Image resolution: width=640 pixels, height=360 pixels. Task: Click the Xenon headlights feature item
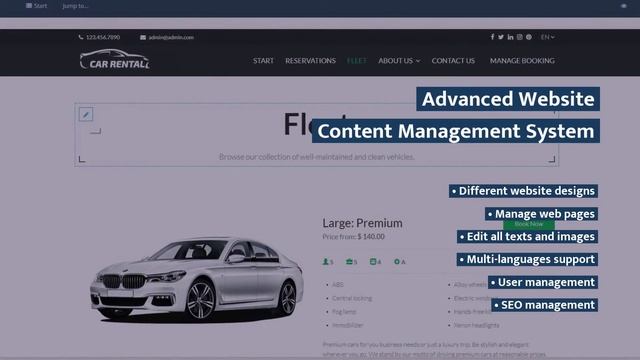pos(476,325)
